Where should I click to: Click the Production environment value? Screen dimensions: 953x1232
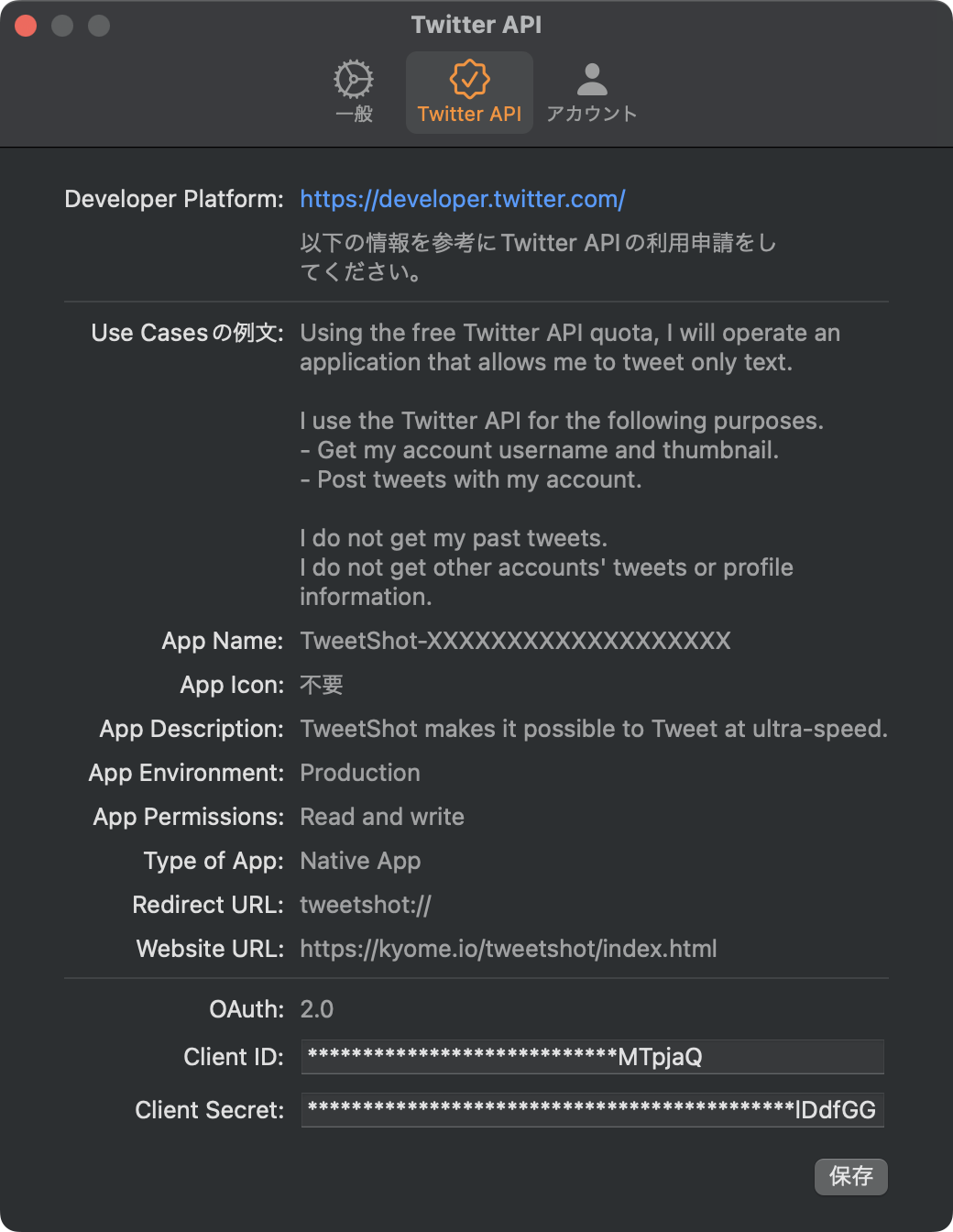point(360,773)
